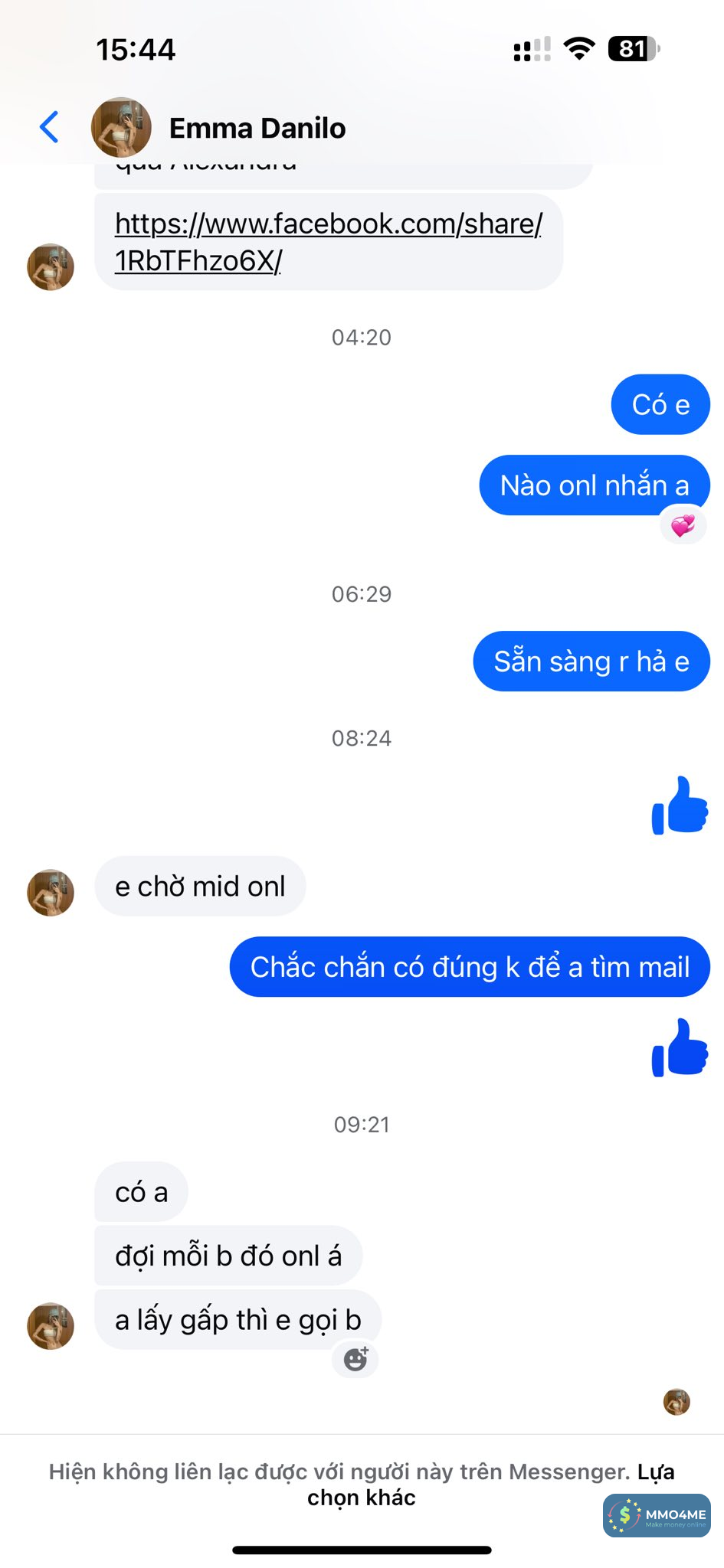Select the "e chờ mid onl" message
This screenshot has height=1568, width=724.
(200, 886)
